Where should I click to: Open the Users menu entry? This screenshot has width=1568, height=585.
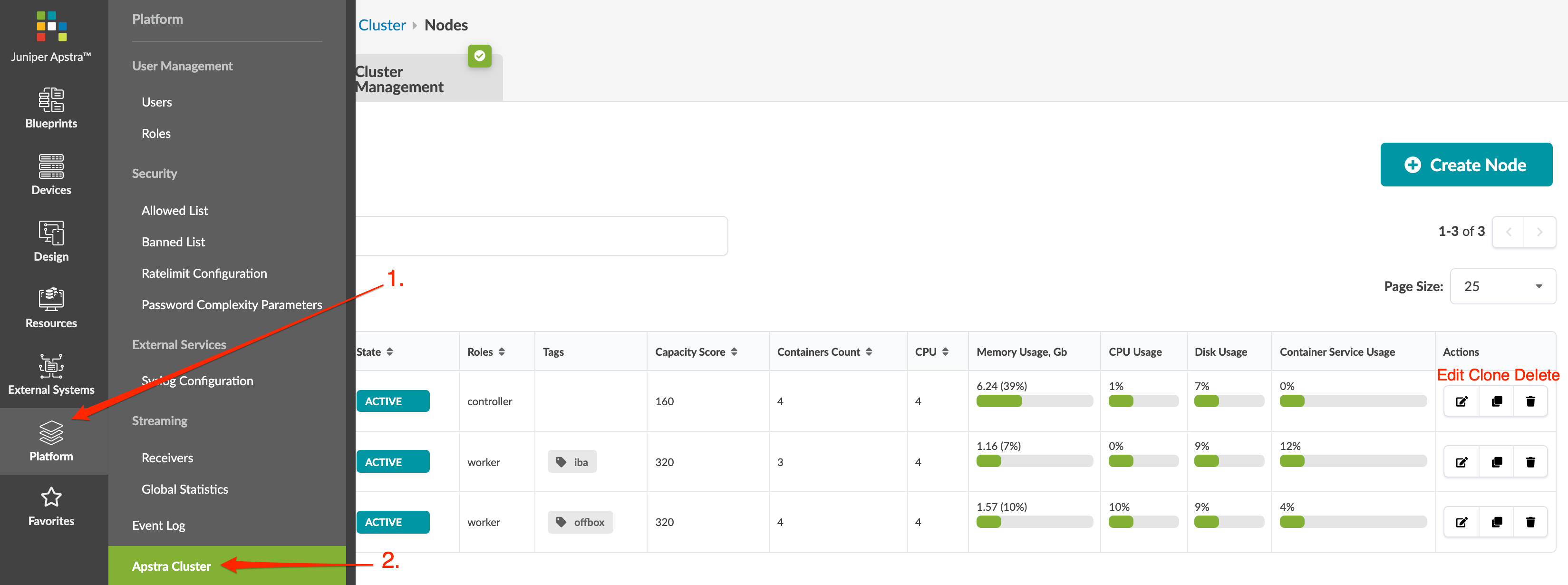tap(156, 102)
